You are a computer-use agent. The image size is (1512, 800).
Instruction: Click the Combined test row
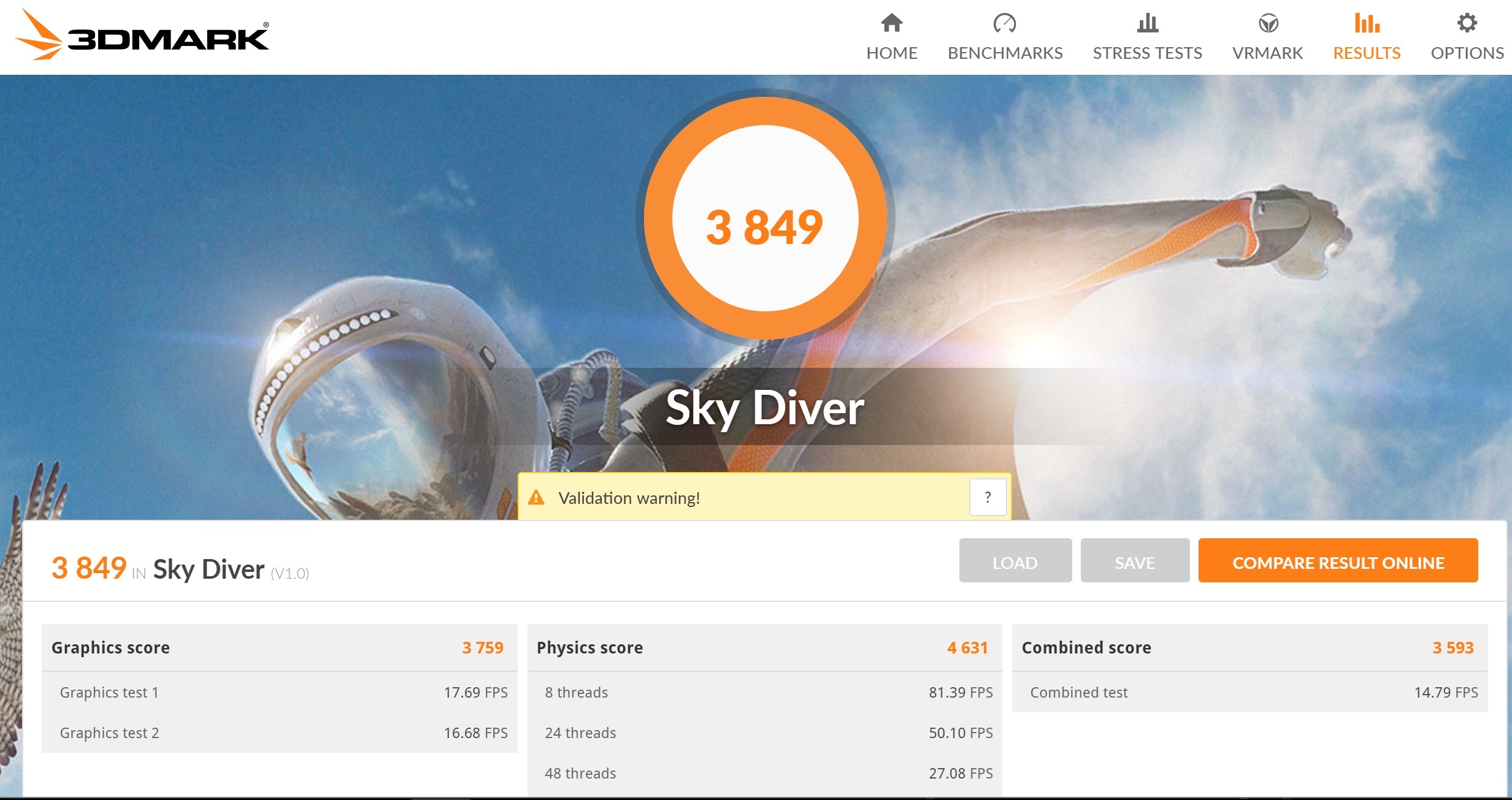[x=1250, y=692]
